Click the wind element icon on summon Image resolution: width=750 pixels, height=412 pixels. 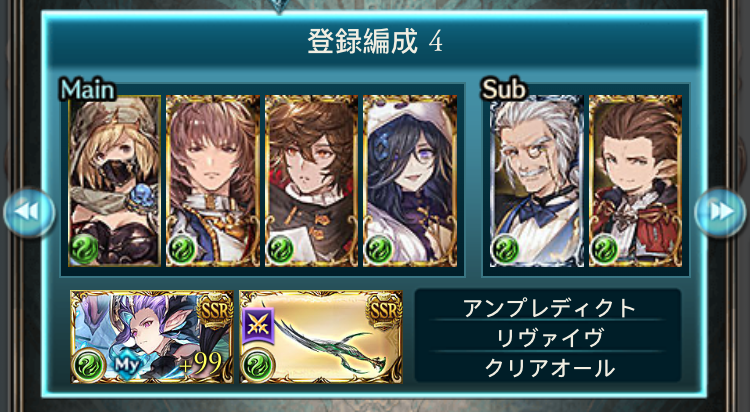89,366
